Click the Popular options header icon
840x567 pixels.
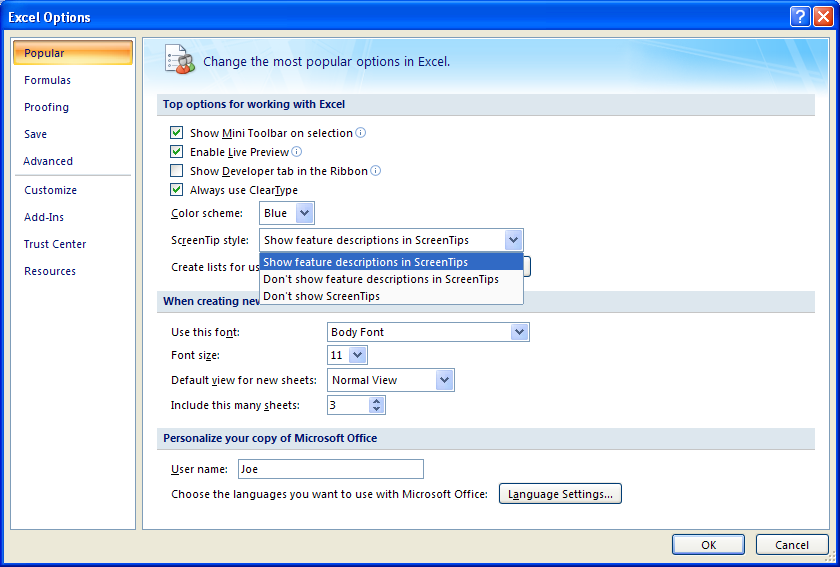pyautogui.click(x=179, y=59)
